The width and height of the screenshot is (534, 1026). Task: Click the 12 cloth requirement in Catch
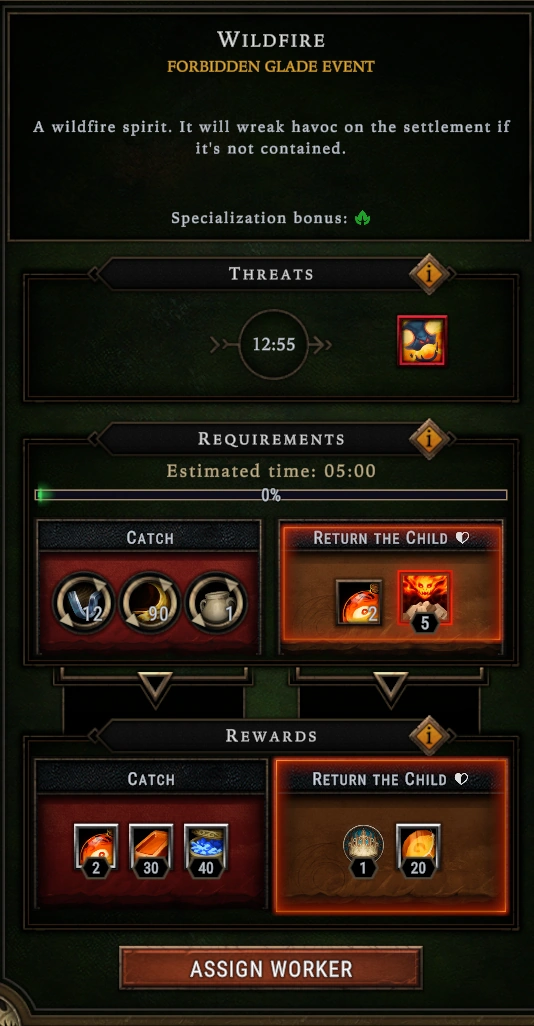pos(84,603)
